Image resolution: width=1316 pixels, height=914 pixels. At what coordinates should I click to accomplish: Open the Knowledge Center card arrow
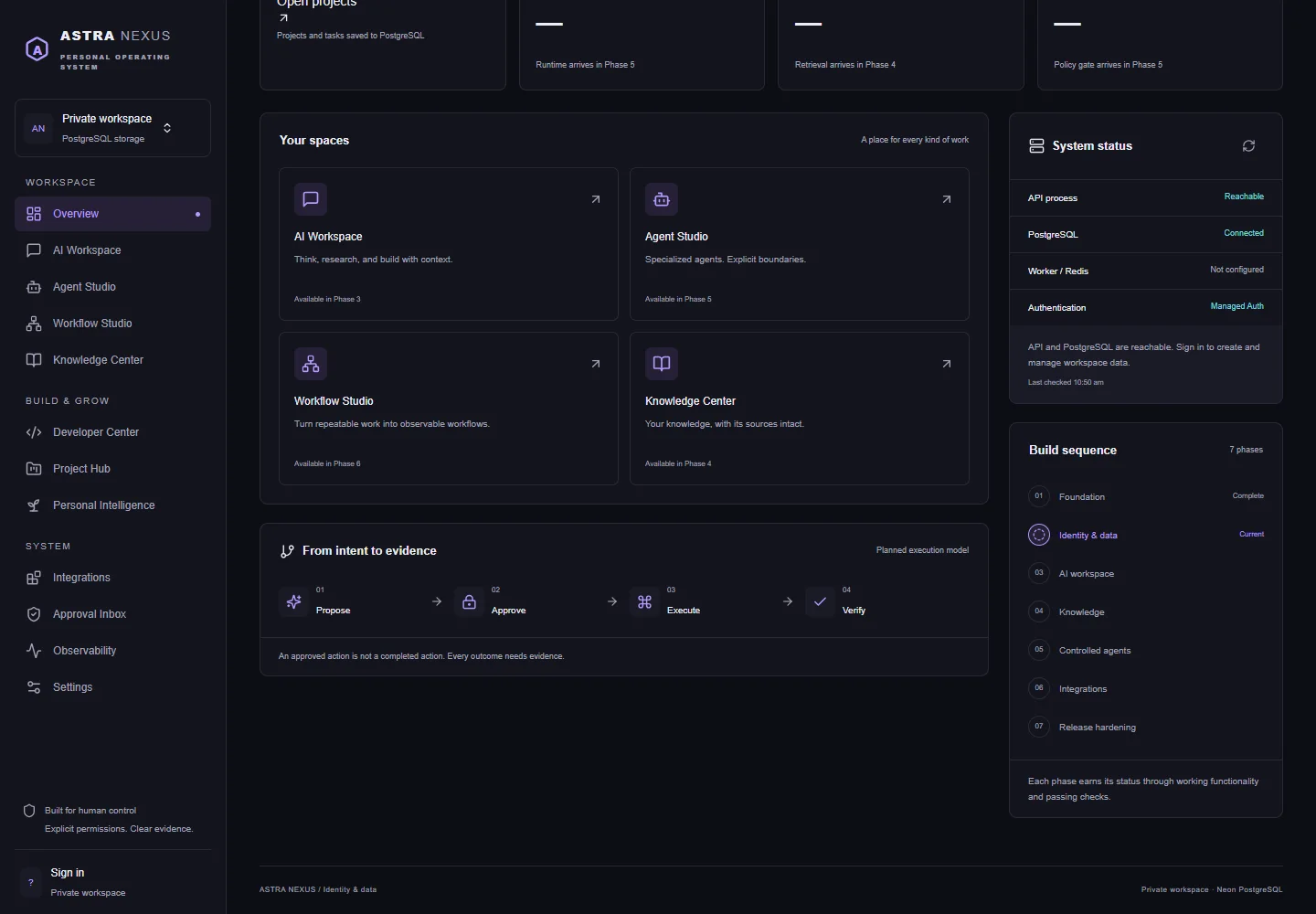[x=947, y=364]
